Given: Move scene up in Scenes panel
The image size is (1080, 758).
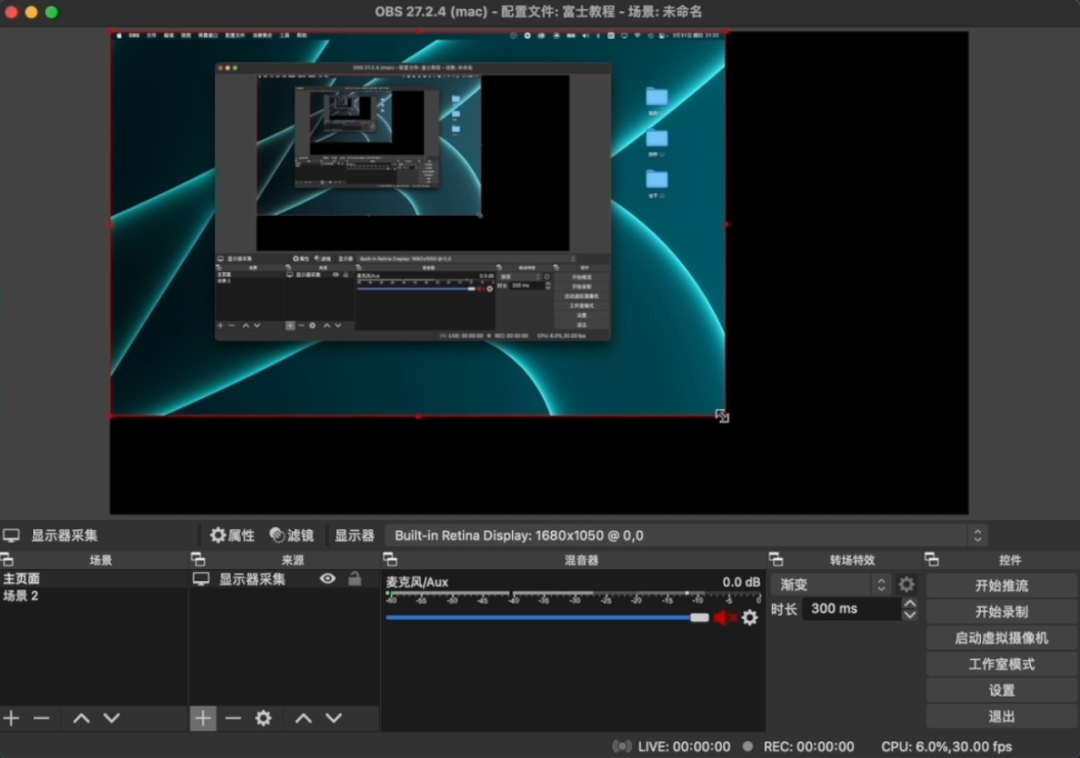Looking at the screenshot, I should (x=81, y=719).
